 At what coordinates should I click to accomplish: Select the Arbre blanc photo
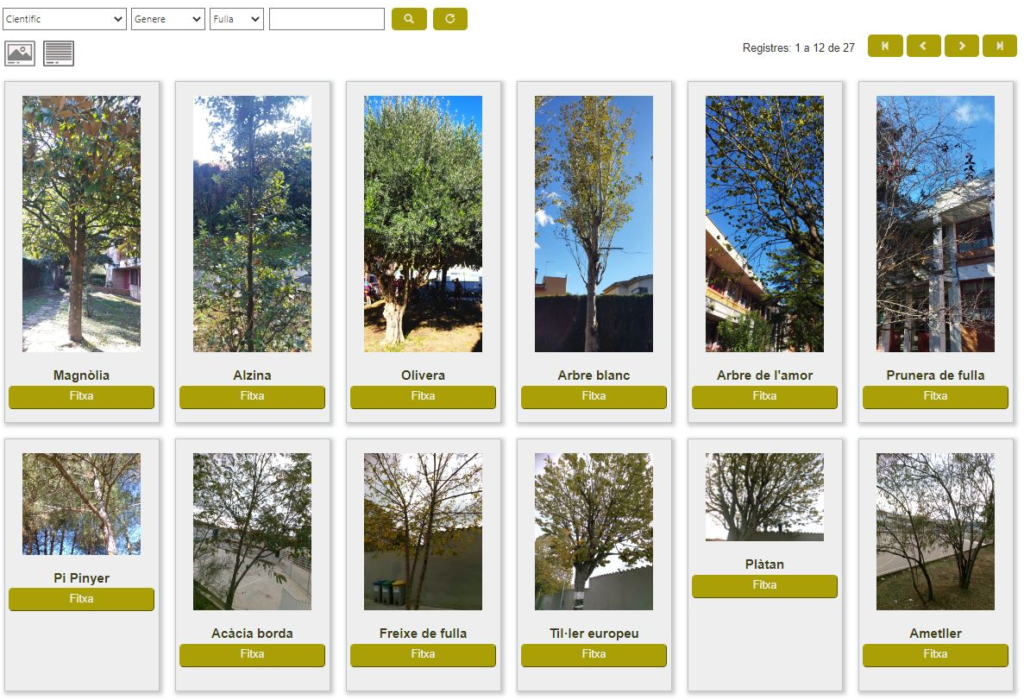point(594,224)
